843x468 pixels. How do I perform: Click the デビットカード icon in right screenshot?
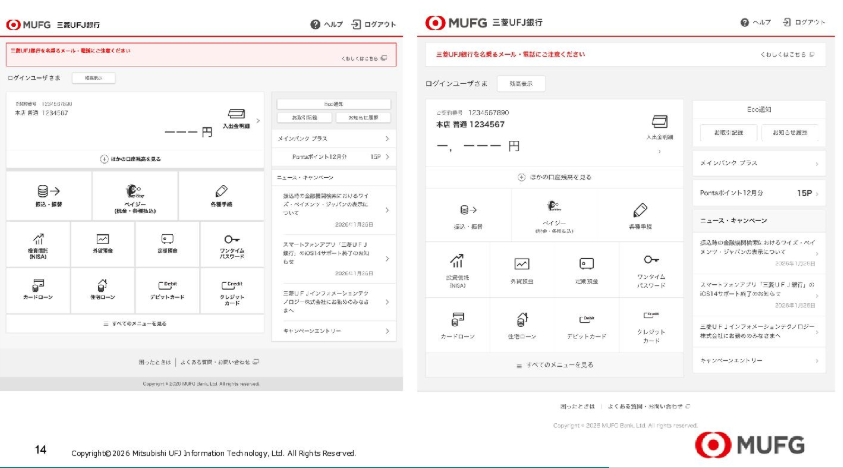point(587,319)
